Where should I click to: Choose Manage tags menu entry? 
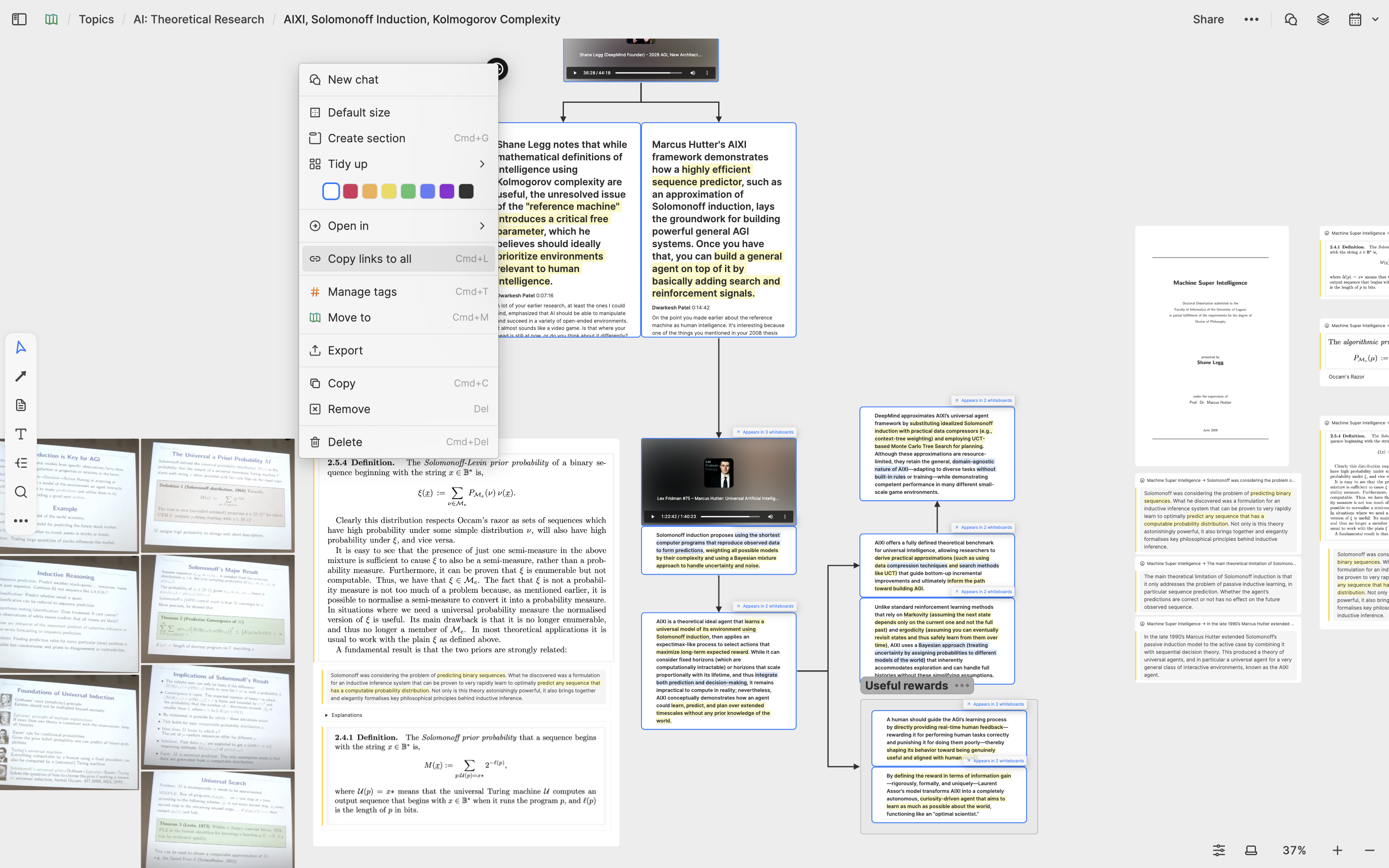click(398, 292)
